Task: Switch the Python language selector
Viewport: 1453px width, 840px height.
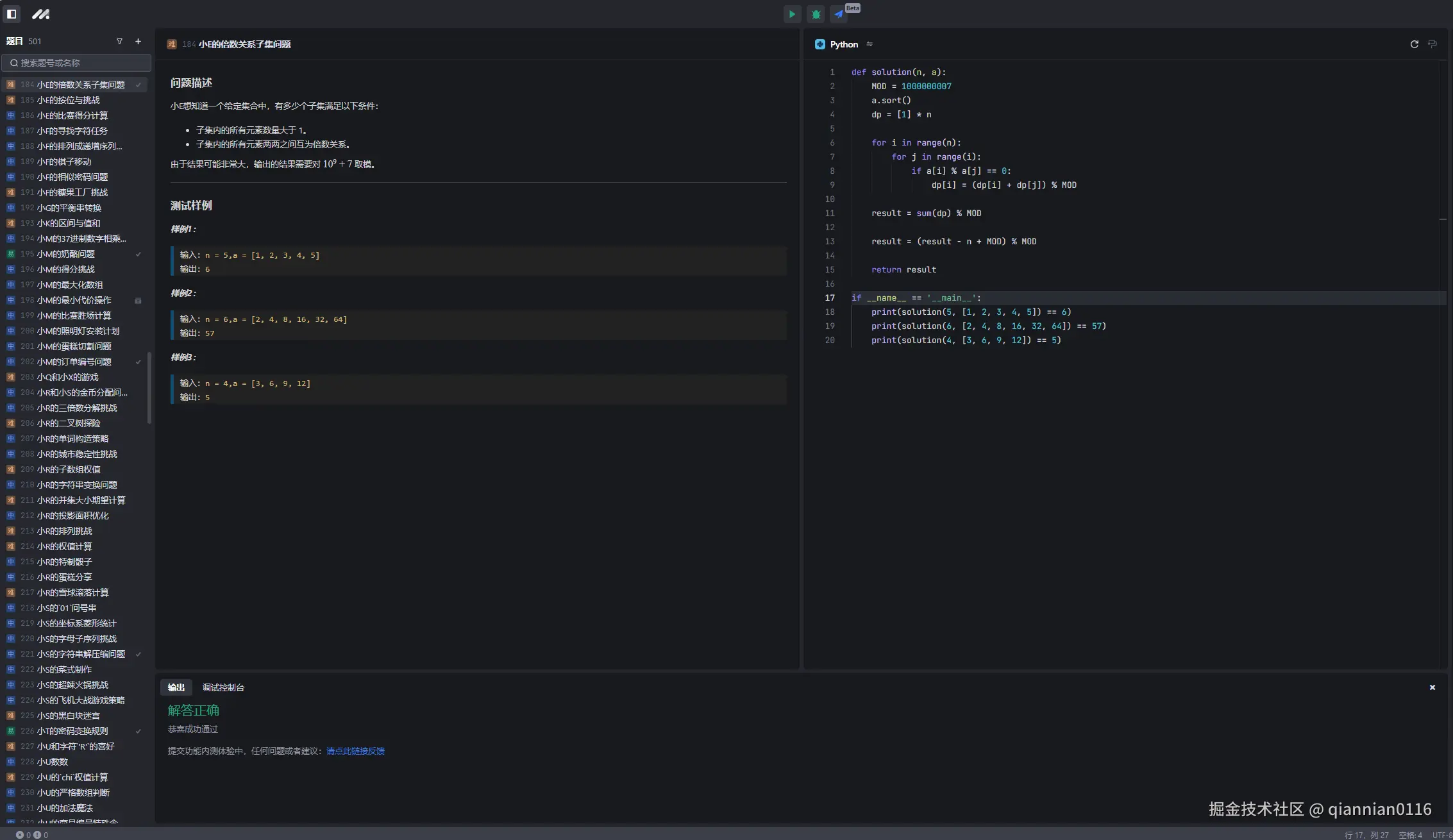Action: point(844,44)
